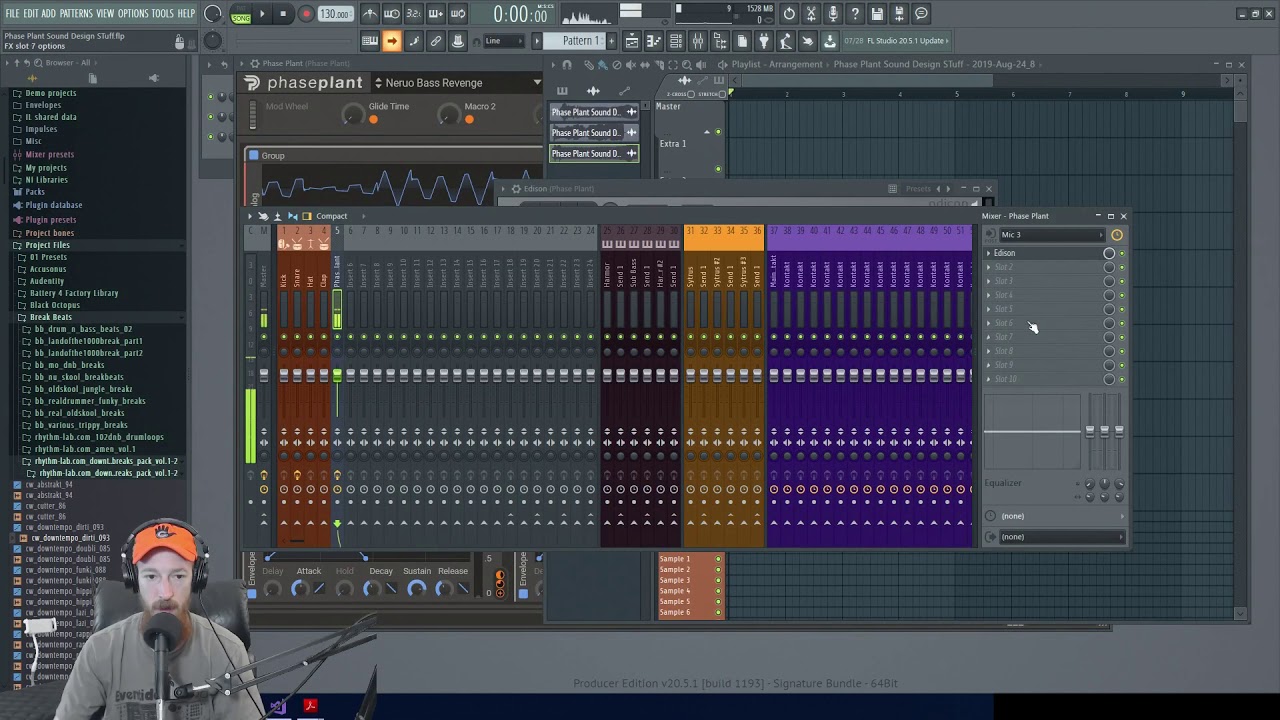Adjust the Macro 2 knob
The width and height of the screenshot is (1280, 720).
[448, 115]
